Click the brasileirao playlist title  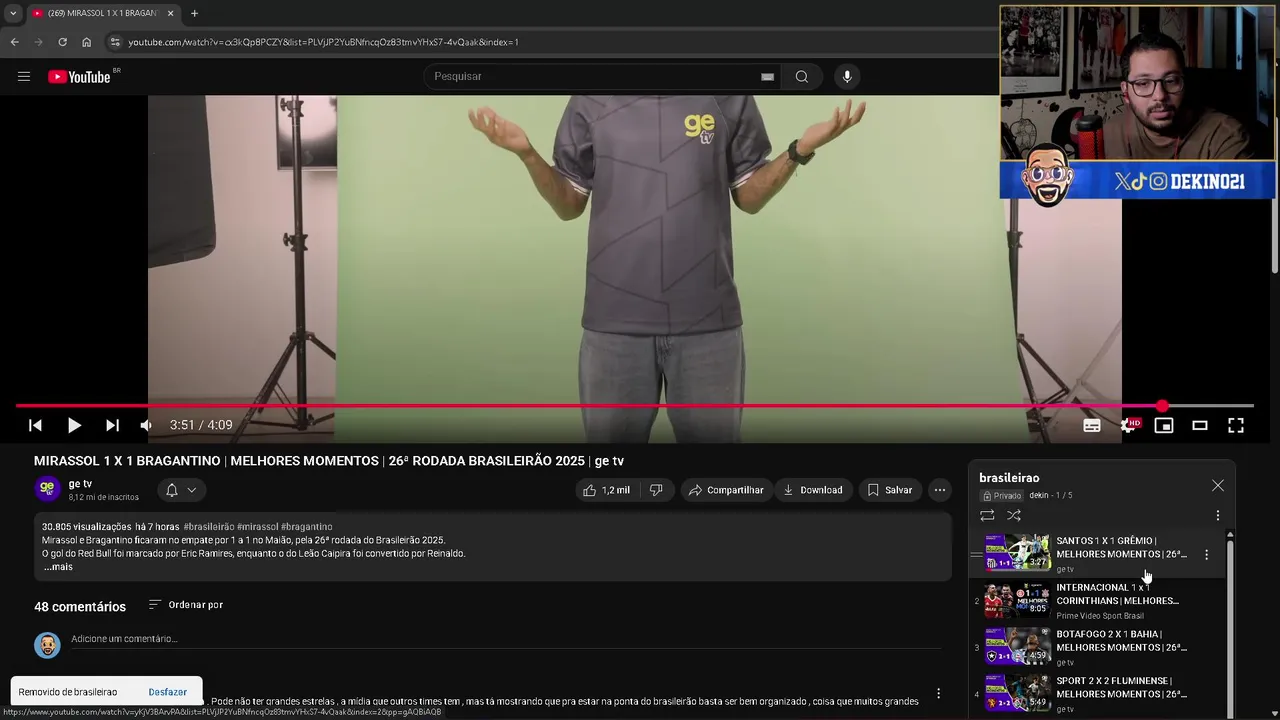(x=1009, y=478)
